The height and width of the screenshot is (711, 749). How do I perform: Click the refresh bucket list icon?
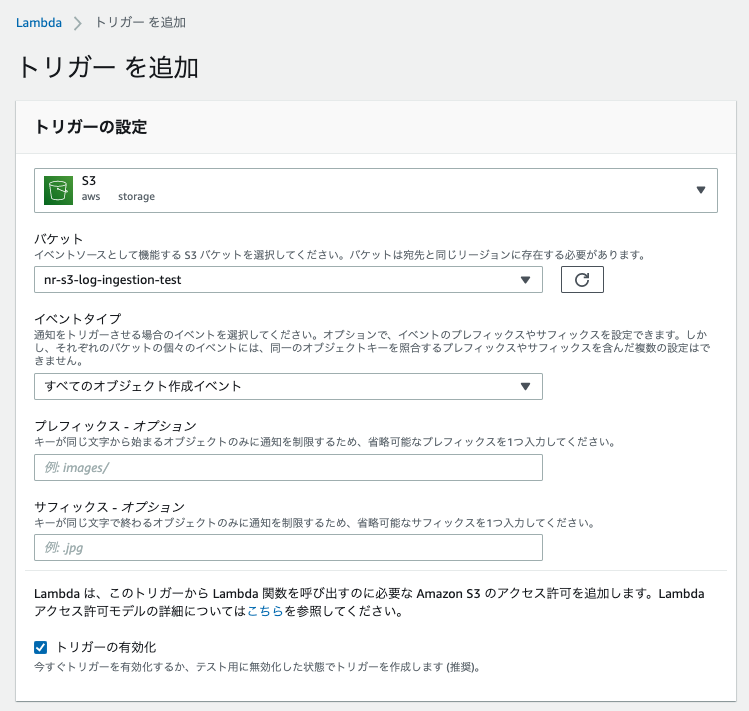coord(582,280)
